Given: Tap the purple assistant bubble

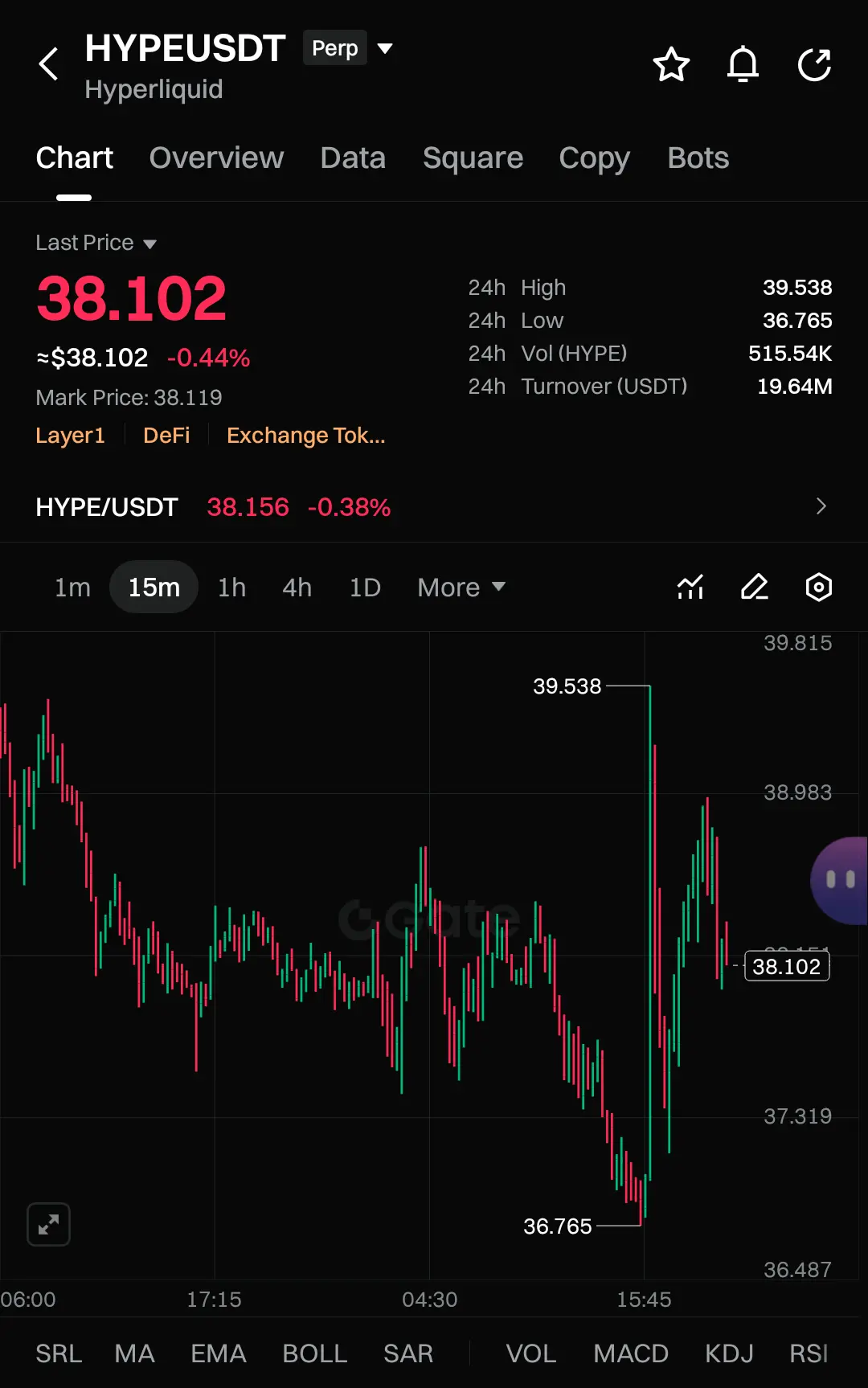Looking at the screenshot, I should [x=840, y=880].
